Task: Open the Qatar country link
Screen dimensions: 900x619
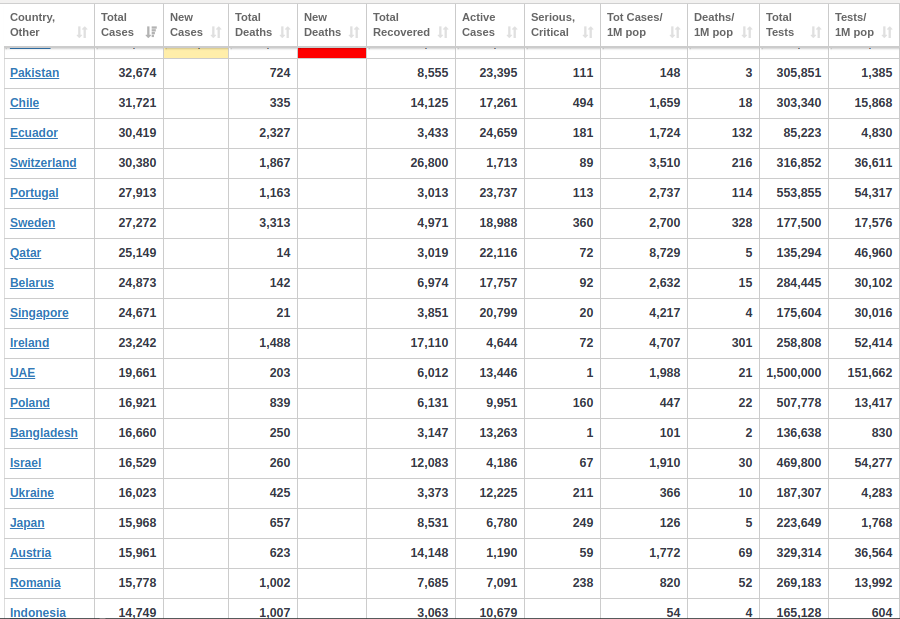Action: (26, 253)
